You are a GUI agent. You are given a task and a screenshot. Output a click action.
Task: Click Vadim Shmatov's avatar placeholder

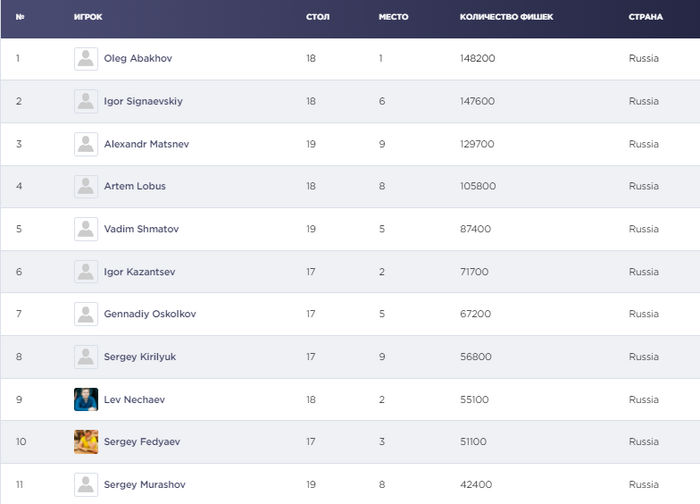click(86, 229)
